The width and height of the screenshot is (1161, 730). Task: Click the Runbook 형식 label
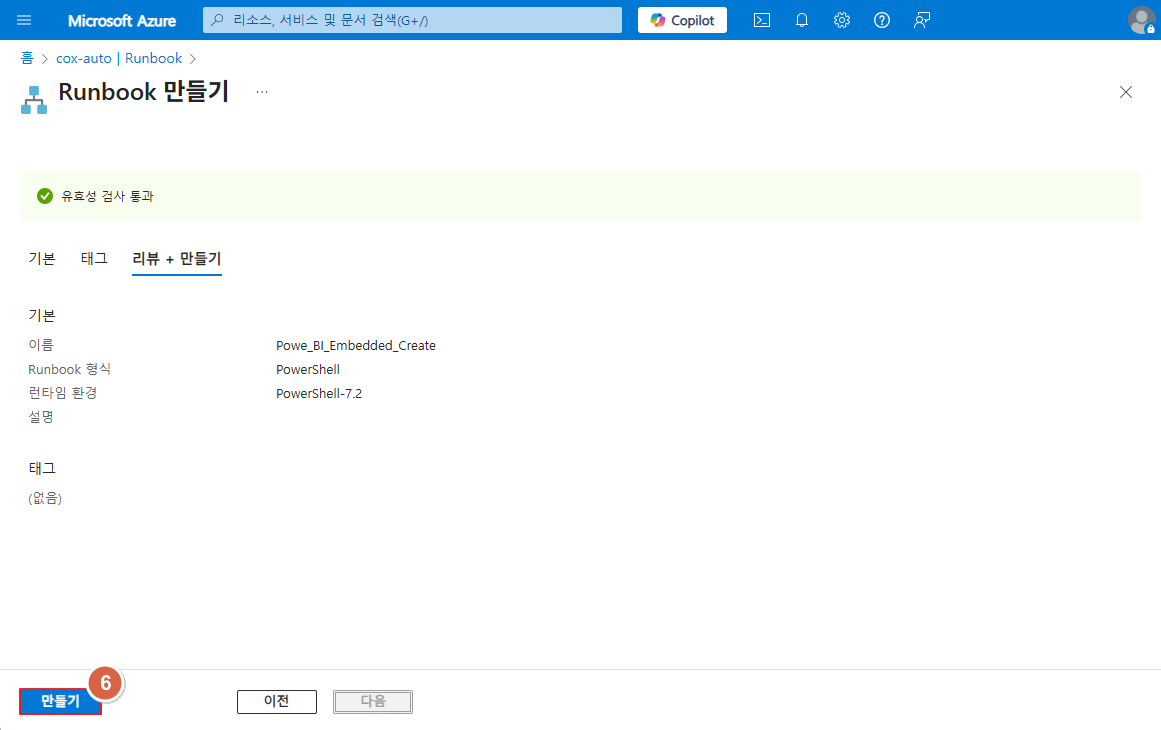pyautogui.click(x=70, y=369)
